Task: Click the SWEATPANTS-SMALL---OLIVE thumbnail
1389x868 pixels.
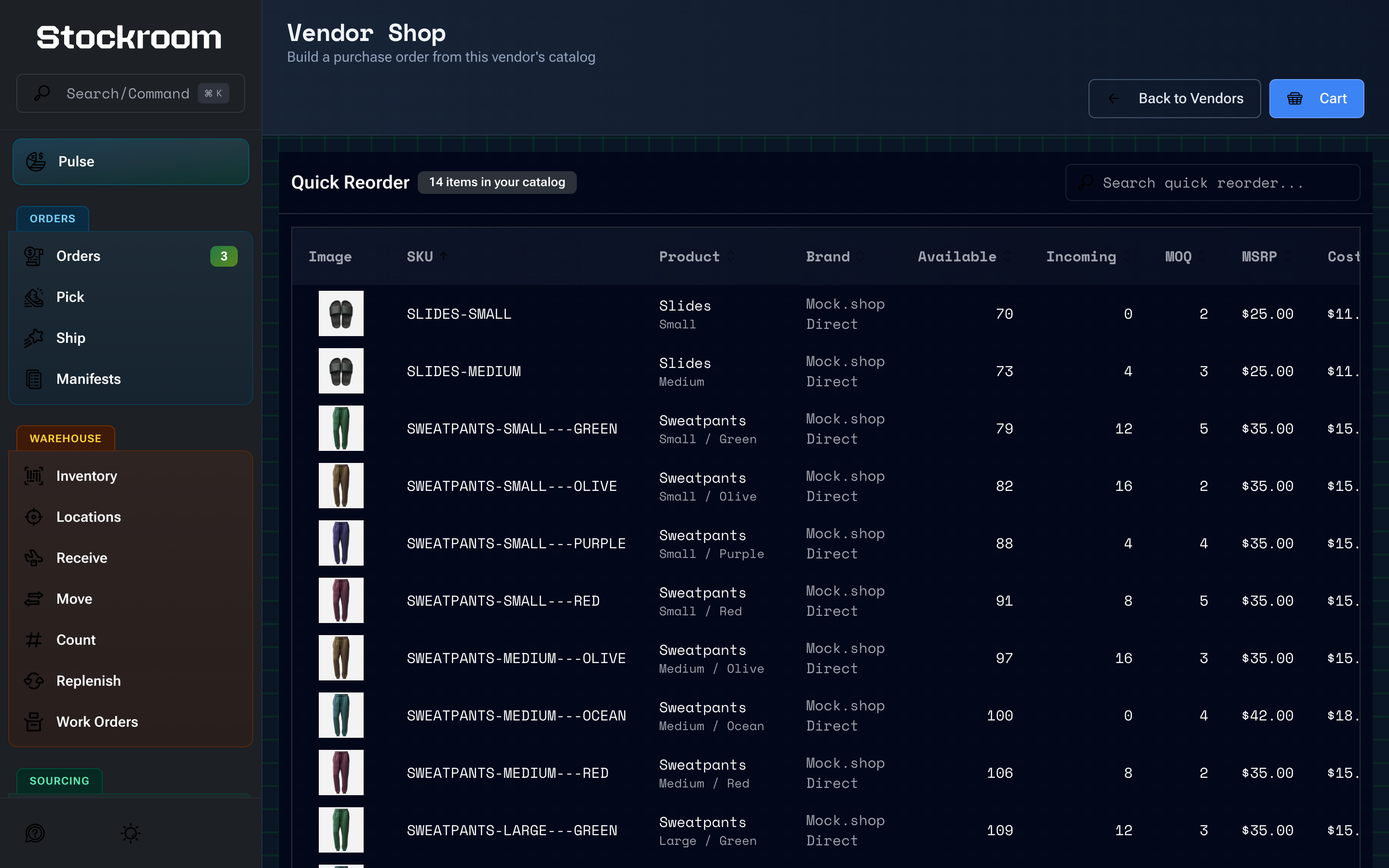Action: 341,486
